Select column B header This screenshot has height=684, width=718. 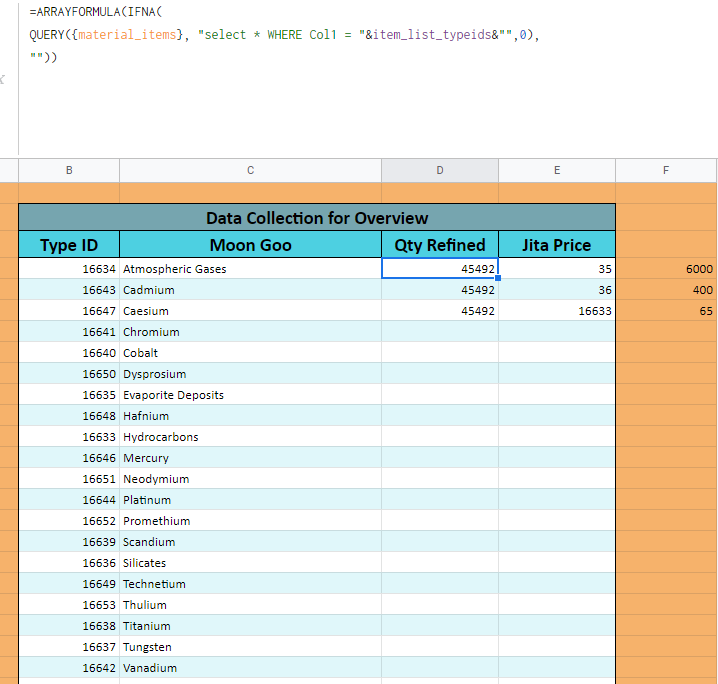point(69,170)
